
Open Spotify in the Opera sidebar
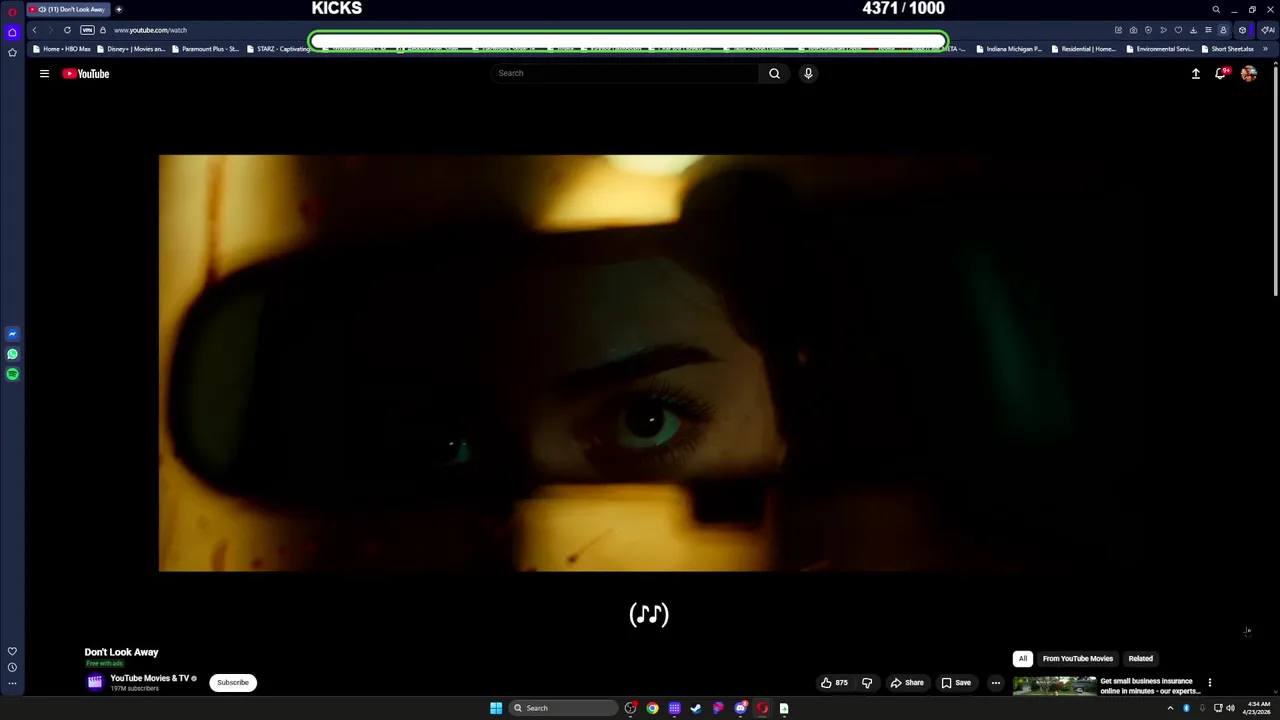pos(12,374)
